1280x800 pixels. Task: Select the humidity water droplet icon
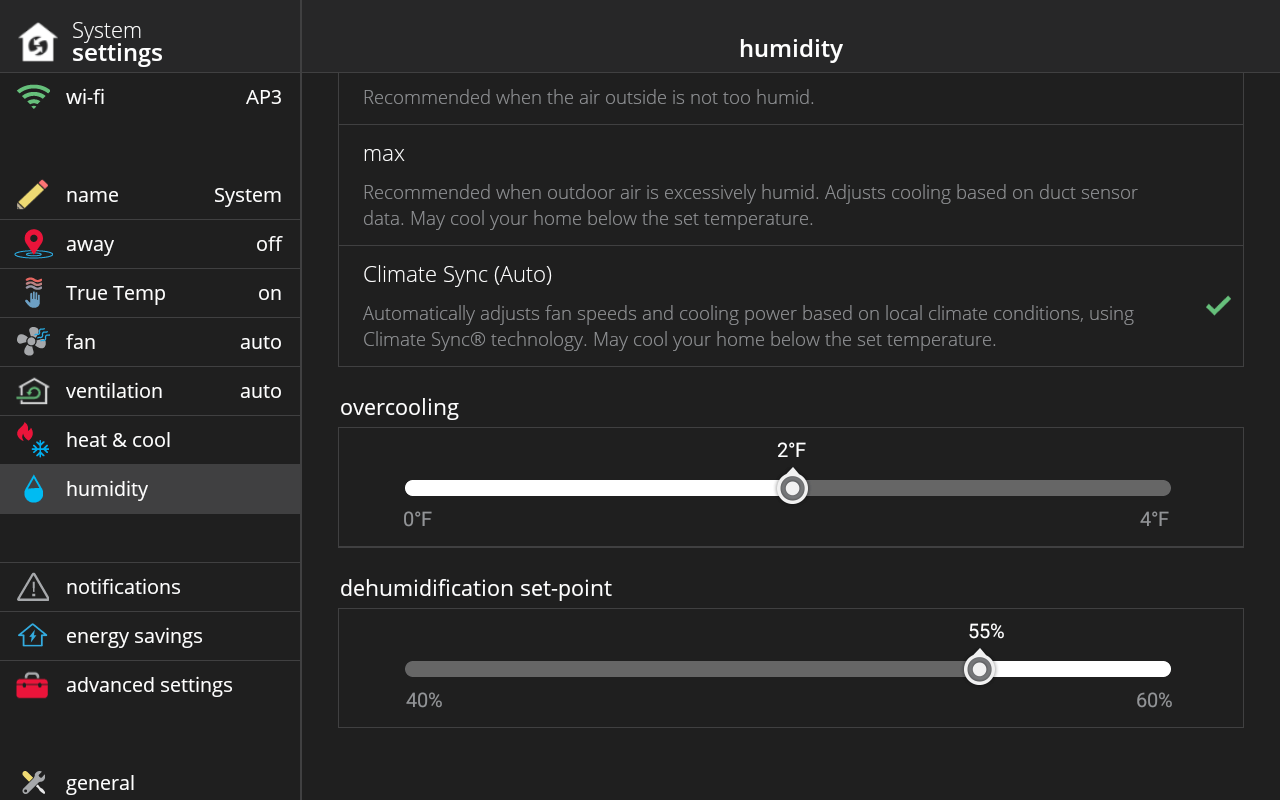[x=33, y=488]
